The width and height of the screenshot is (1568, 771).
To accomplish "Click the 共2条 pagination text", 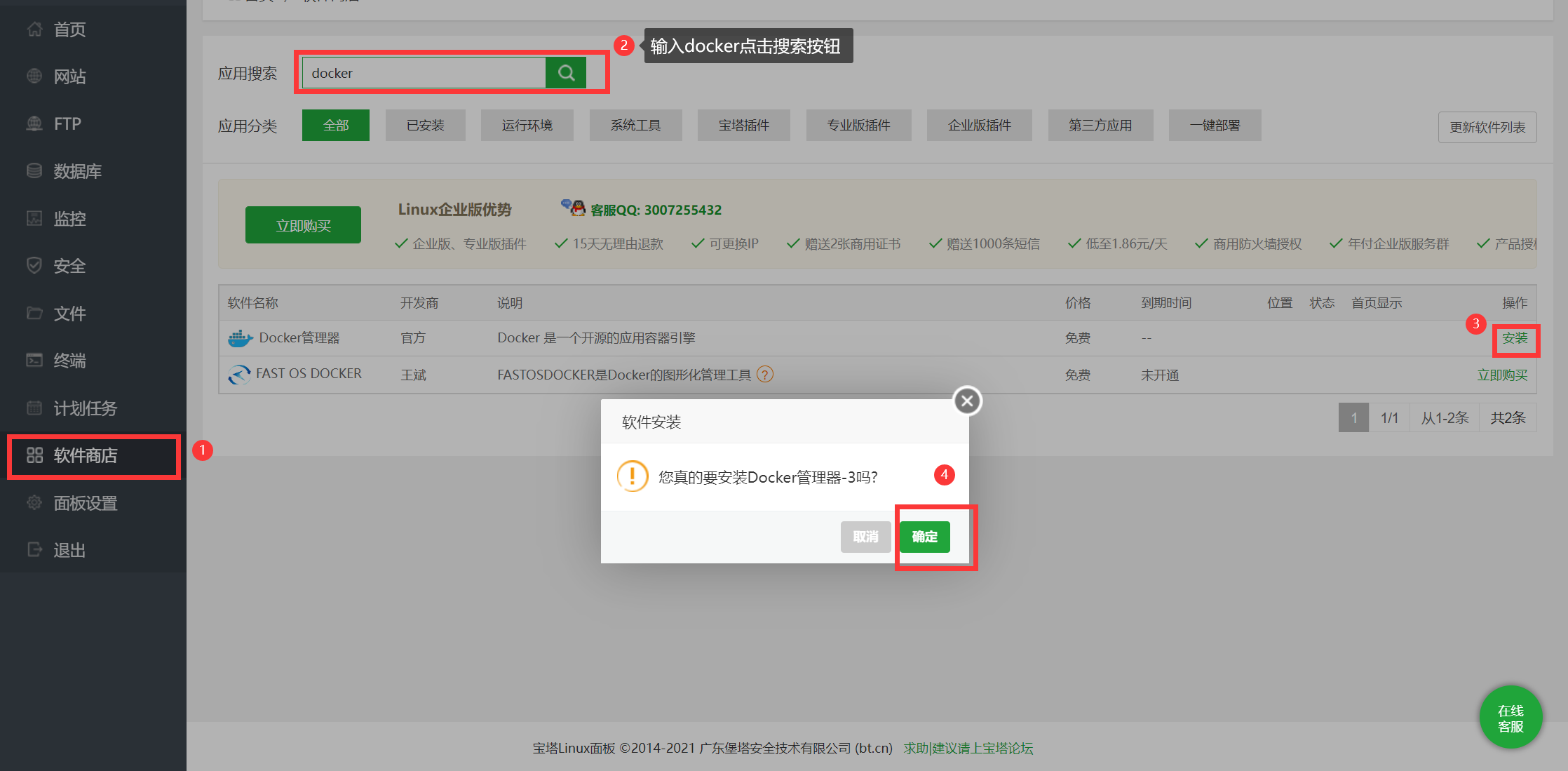I will click(x=1508, y=418).
